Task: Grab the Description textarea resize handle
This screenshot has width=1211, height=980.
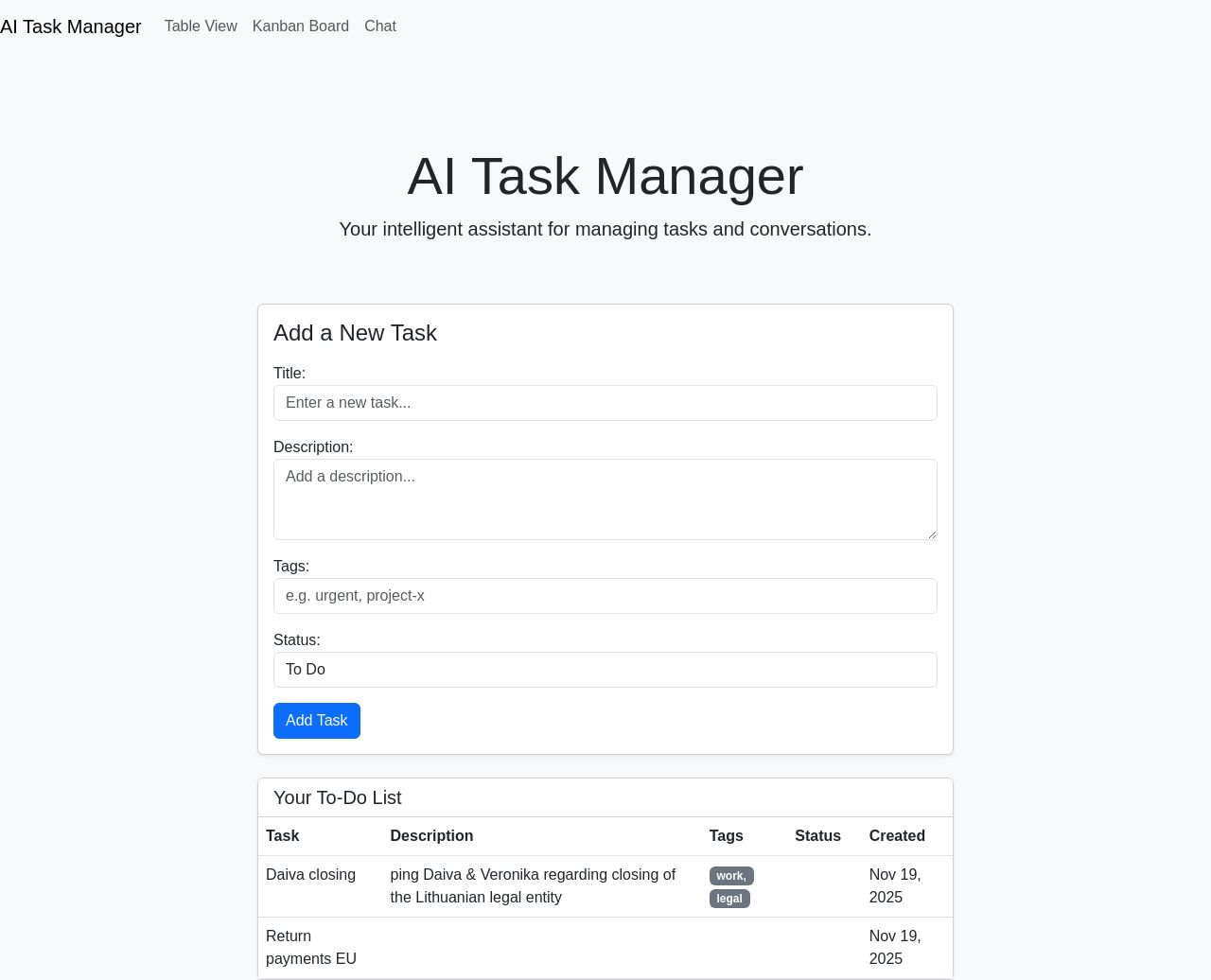Action: coord(931,534)
